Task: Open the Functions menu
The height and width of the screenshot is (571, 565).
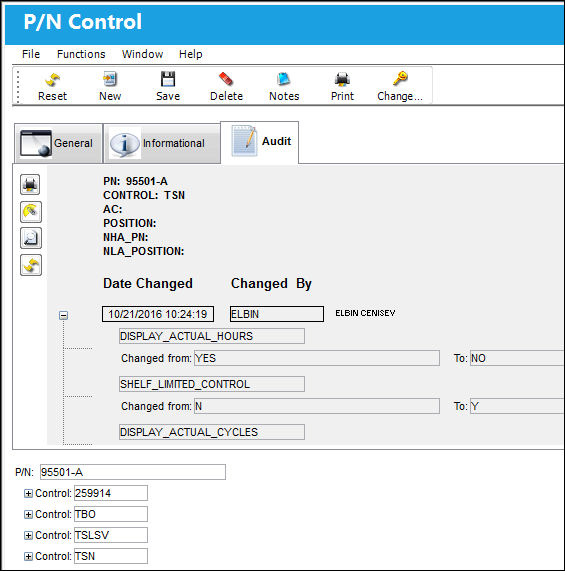Action: coord(81,54)
